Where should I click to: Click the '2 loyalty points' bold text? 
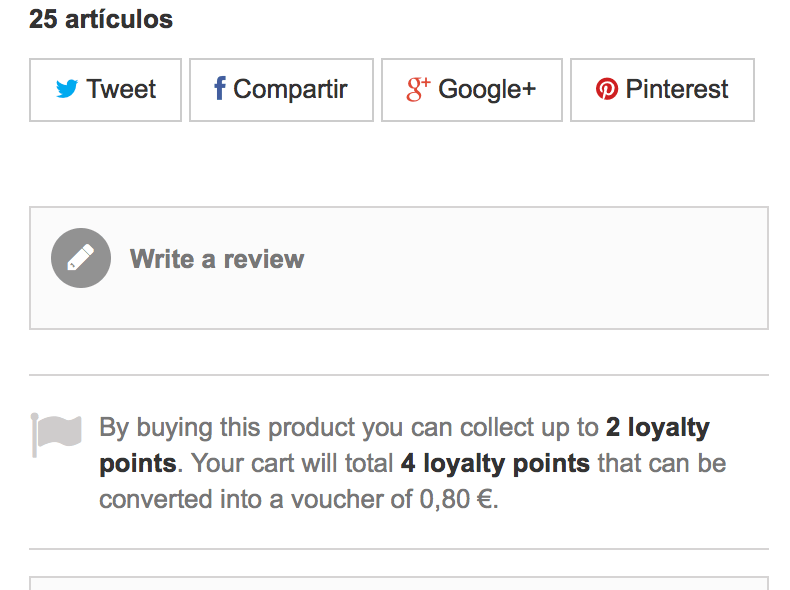point(405,445)
